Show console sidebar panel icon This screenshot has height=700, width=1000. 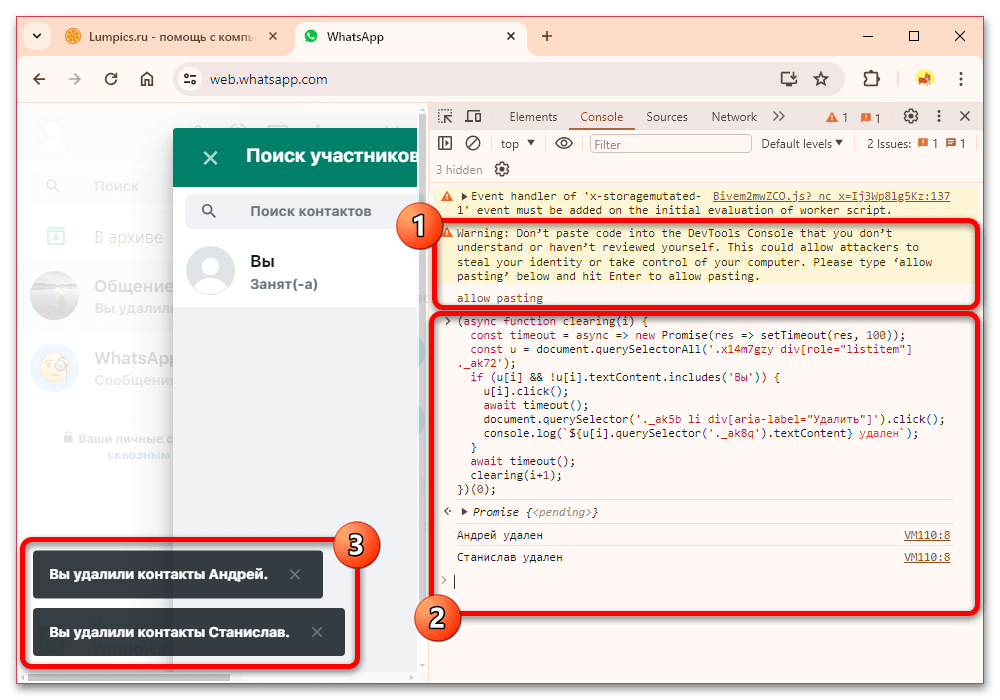(445, 143)
